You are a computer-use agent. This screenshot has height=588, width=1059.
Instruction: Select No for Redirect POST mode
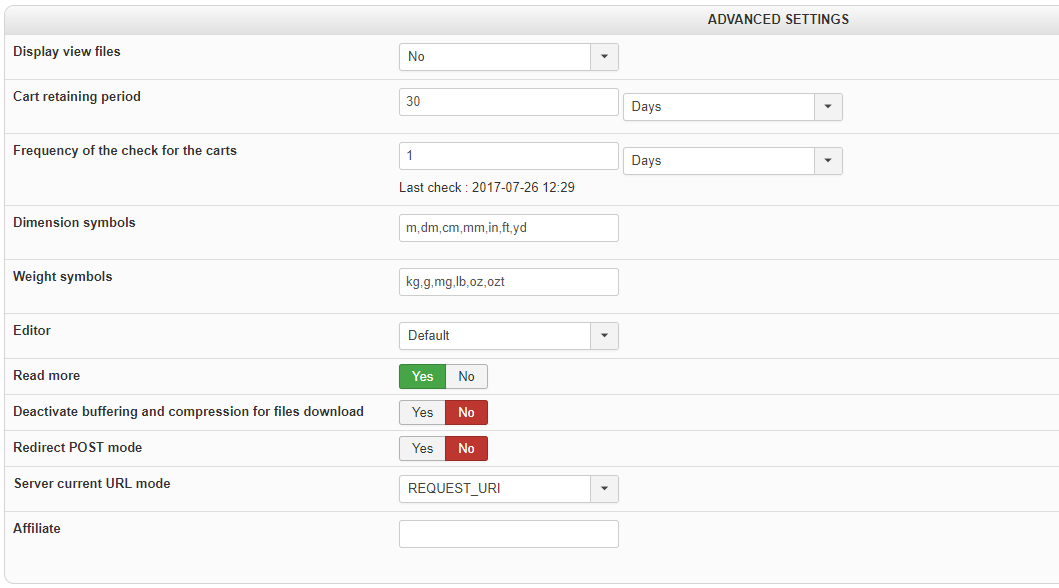click(466, 448)
